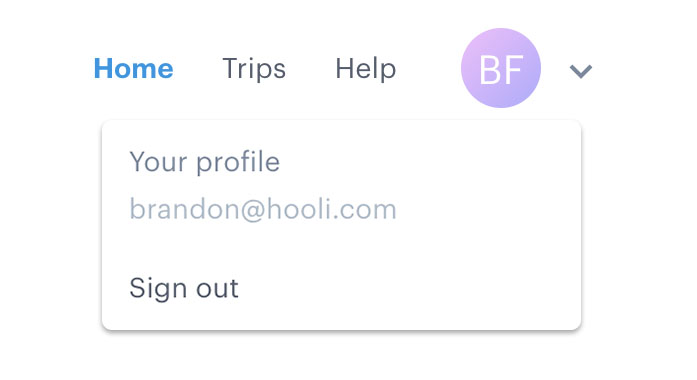Click the Help link in the header

pos(365,68)
